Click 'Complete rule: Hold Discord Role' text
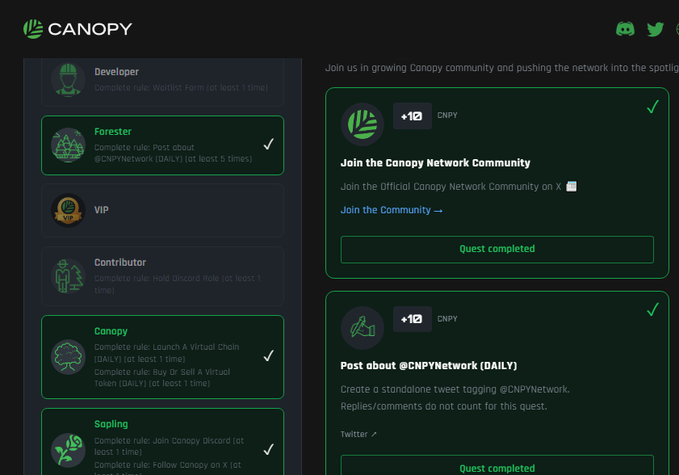This screenshot has height=475, width=679. 178,284
